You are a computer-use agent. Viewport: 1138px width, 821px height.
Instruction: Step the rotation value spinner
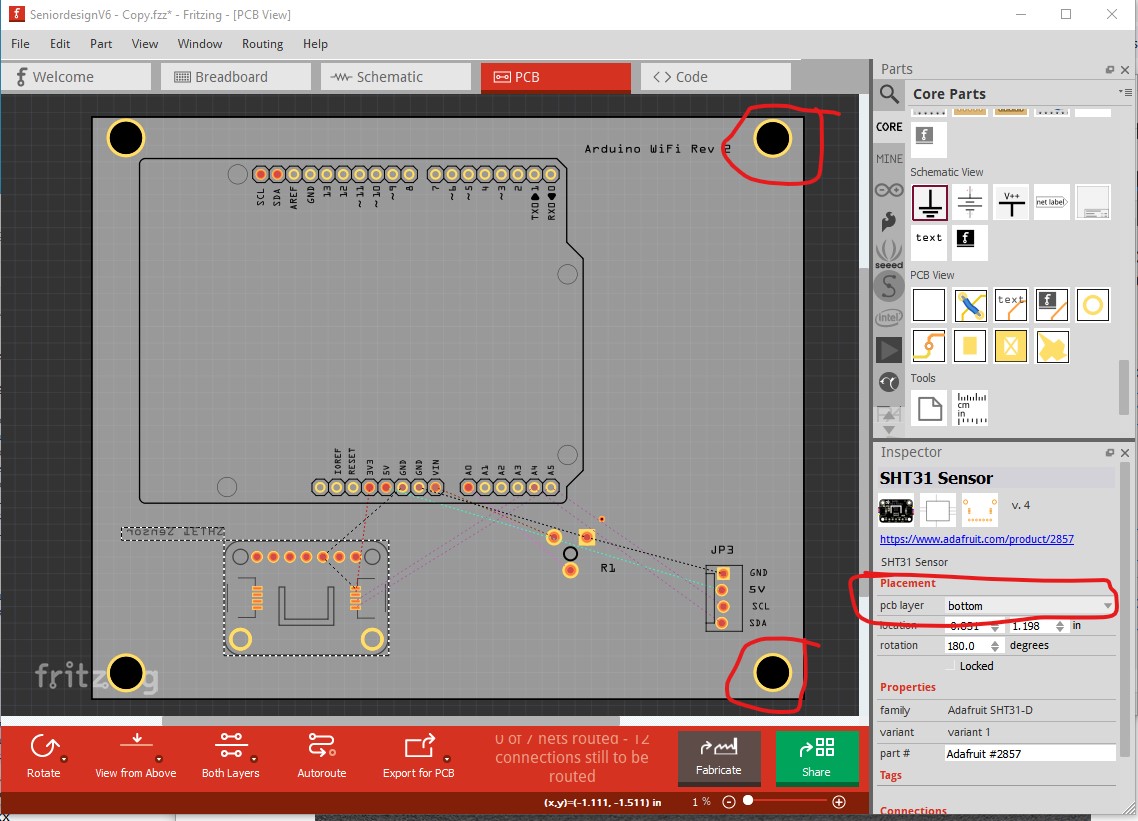coord(995,645)
